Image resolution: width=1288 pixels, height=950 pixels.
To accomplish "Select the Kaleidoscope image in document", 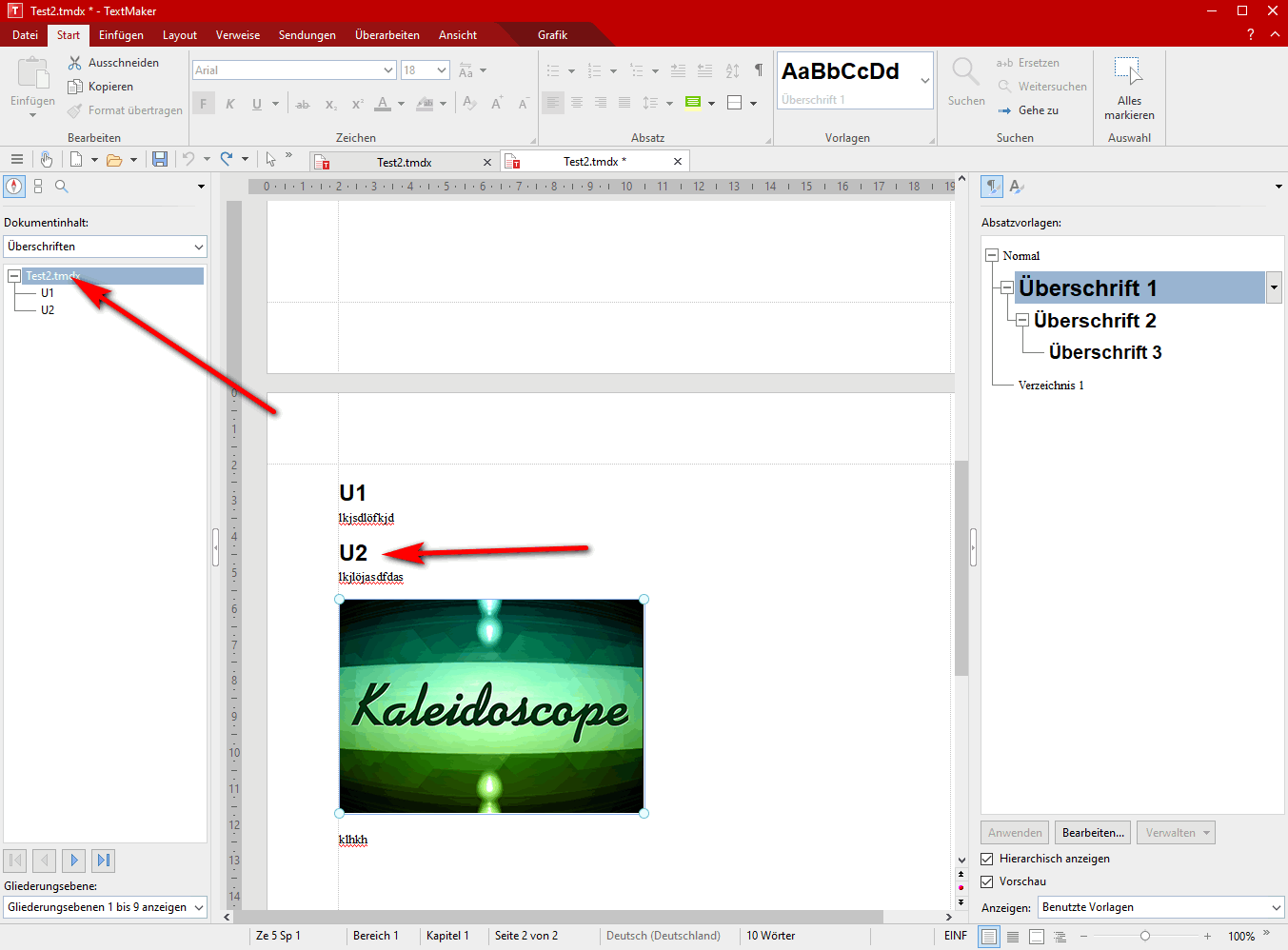I will pyautogui.click(x=491, y=706).
